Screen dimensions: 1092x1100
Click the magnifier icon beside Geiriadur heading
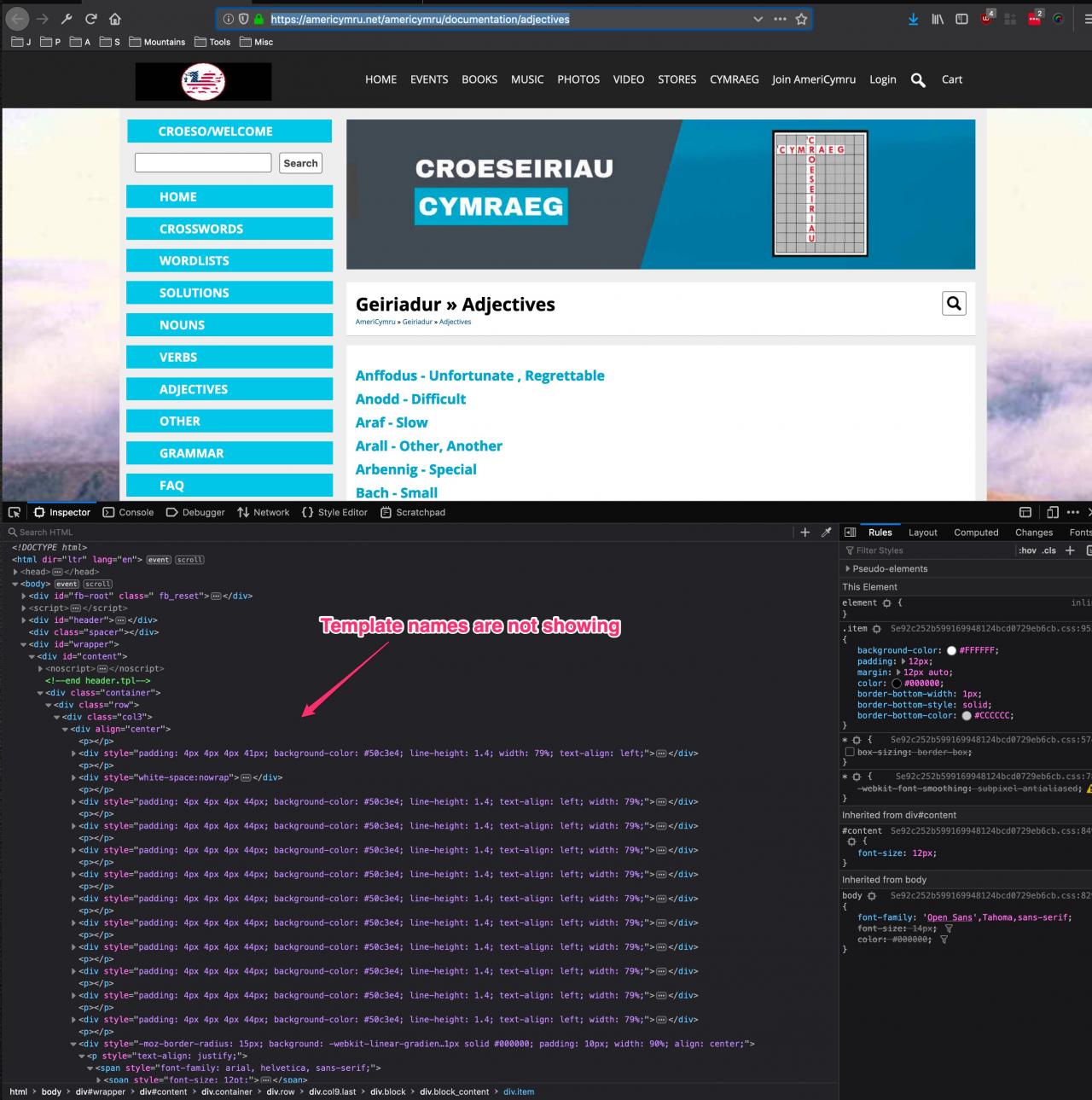pyautogui.click(x=954, y=303)
